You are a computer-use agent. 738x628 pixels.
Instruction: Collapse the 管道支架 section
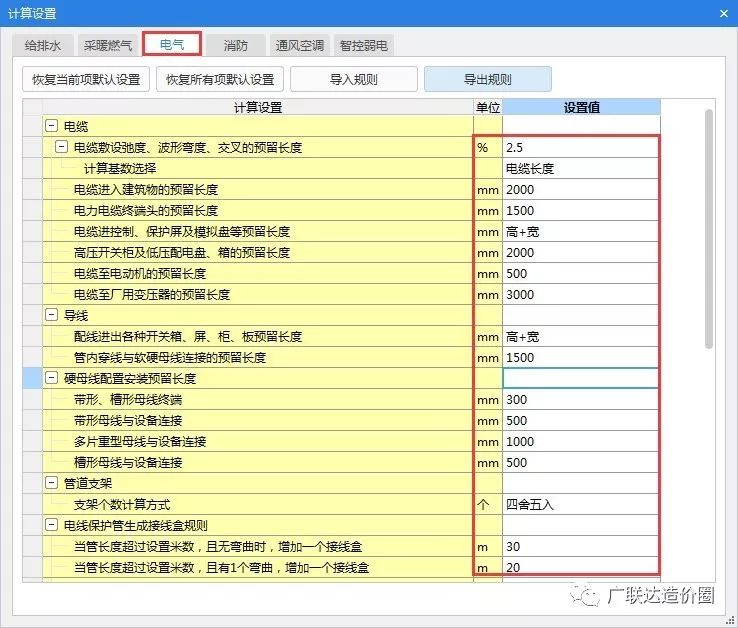(x=51, y=483)
